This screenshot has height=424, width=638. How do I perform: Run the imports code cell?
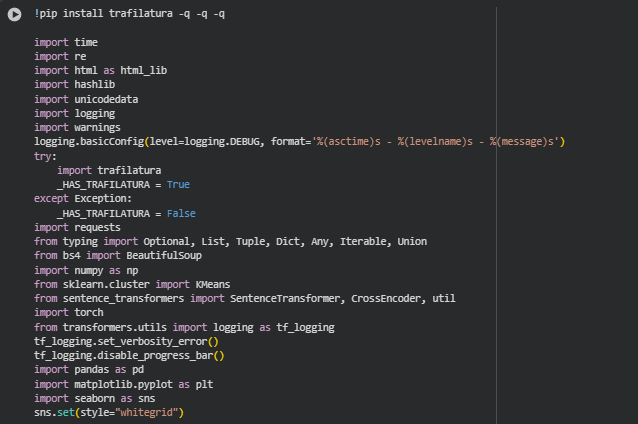click(12, 43)
